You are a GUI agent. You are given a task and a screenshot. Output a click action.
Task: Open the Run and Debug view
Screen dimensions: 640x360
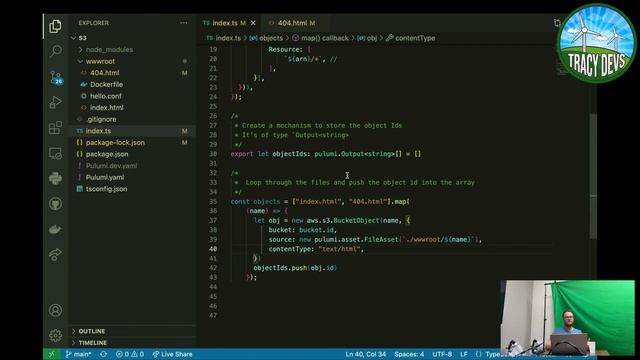click(x=56, y=102)
